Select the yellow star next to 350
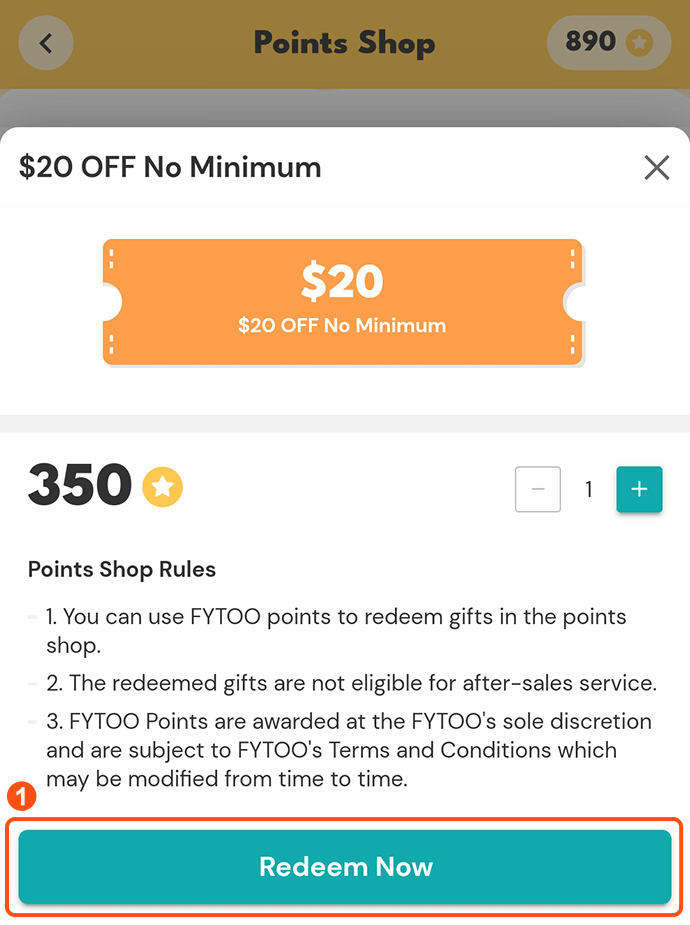The height and width of the screenshot is (925, 690). coord(162,487)
